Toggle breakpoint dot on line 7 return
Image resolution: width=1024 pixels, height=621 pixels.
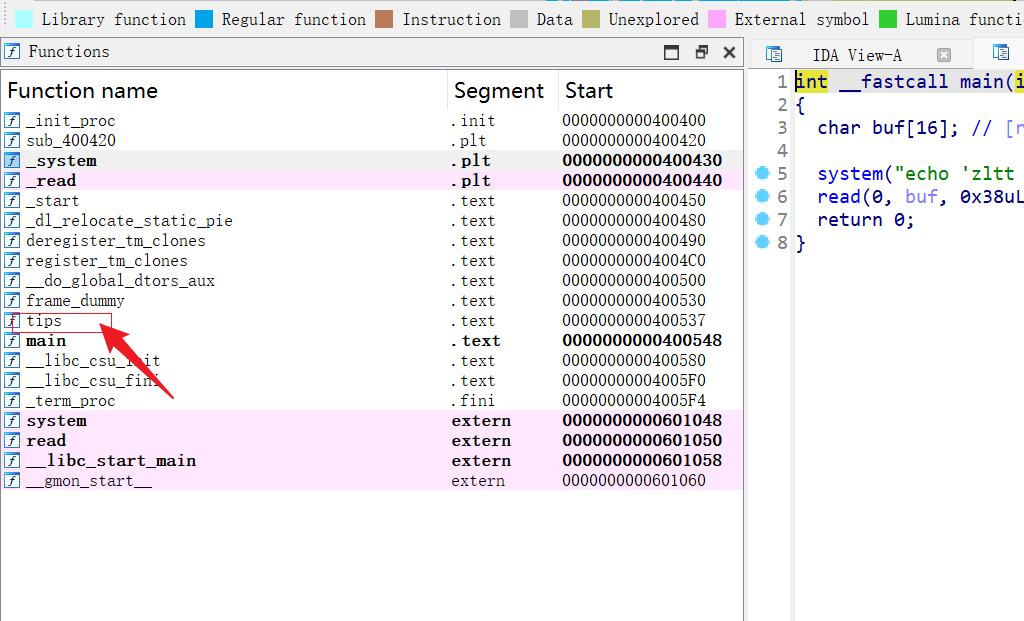tap(762, 220)
